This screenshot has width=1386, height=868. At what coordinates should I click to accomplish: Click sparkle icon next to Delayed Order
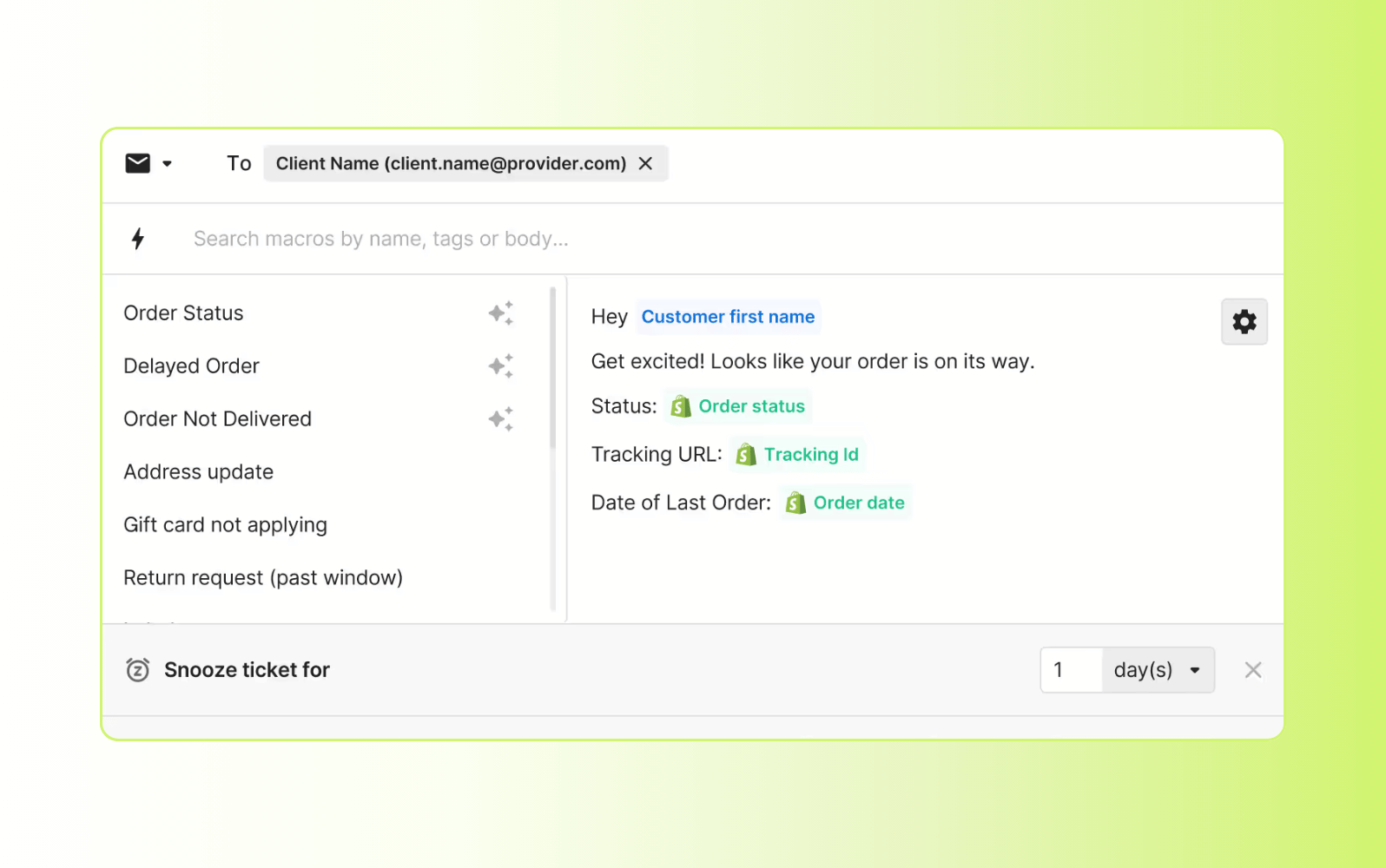pos(500,366)
